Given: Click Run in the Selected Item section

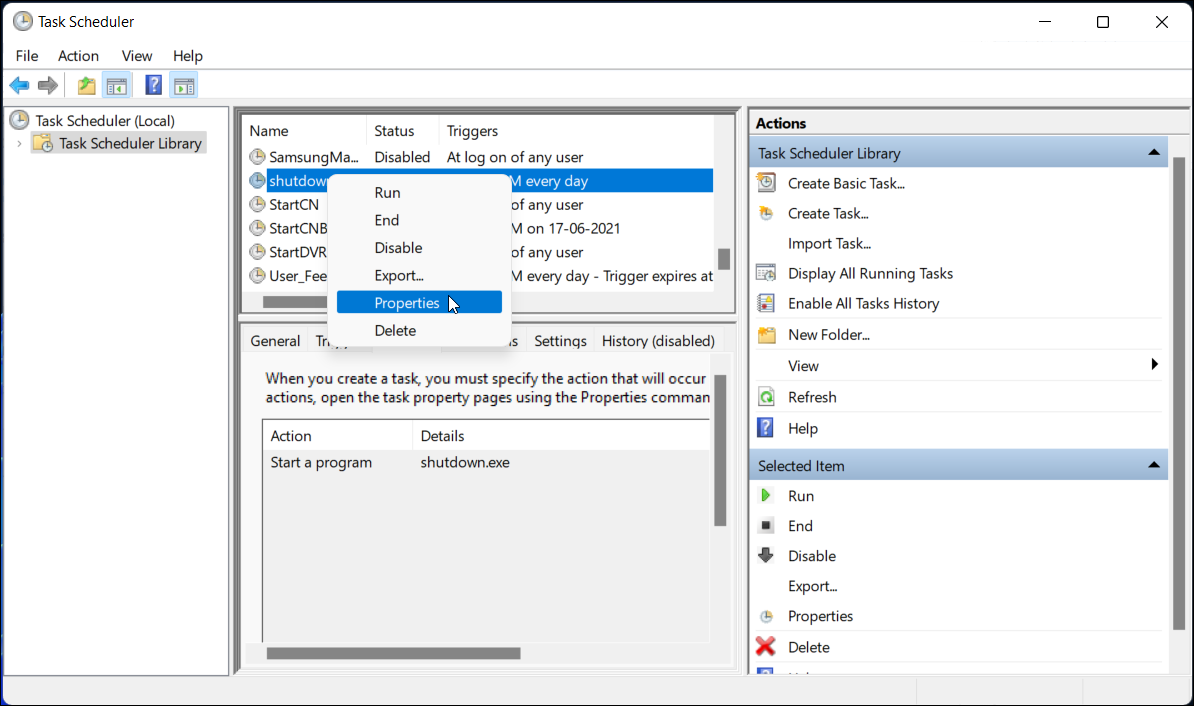Looking at the screenshot, I should coord(801,495).
